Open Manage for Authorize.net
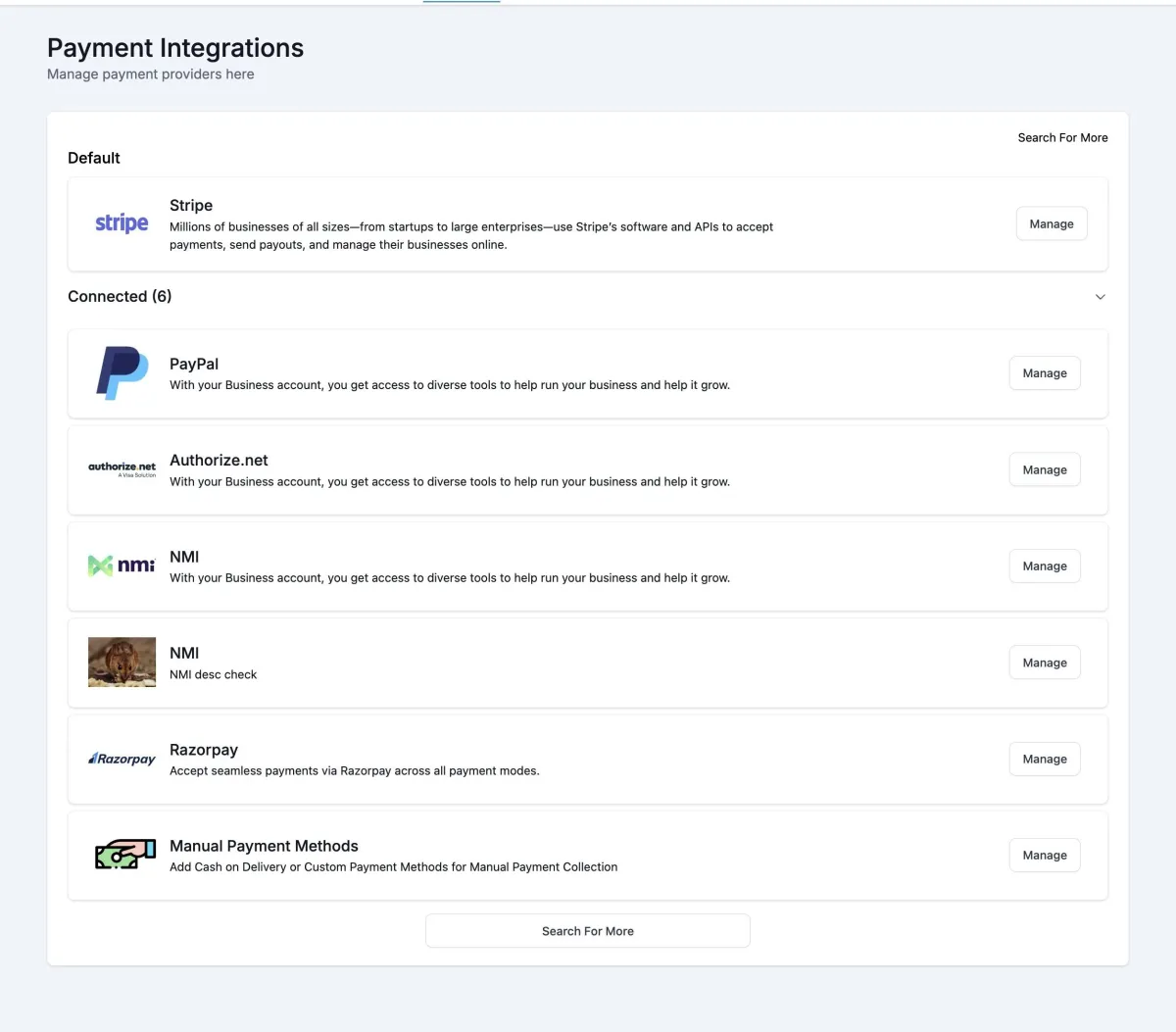 1045,469
